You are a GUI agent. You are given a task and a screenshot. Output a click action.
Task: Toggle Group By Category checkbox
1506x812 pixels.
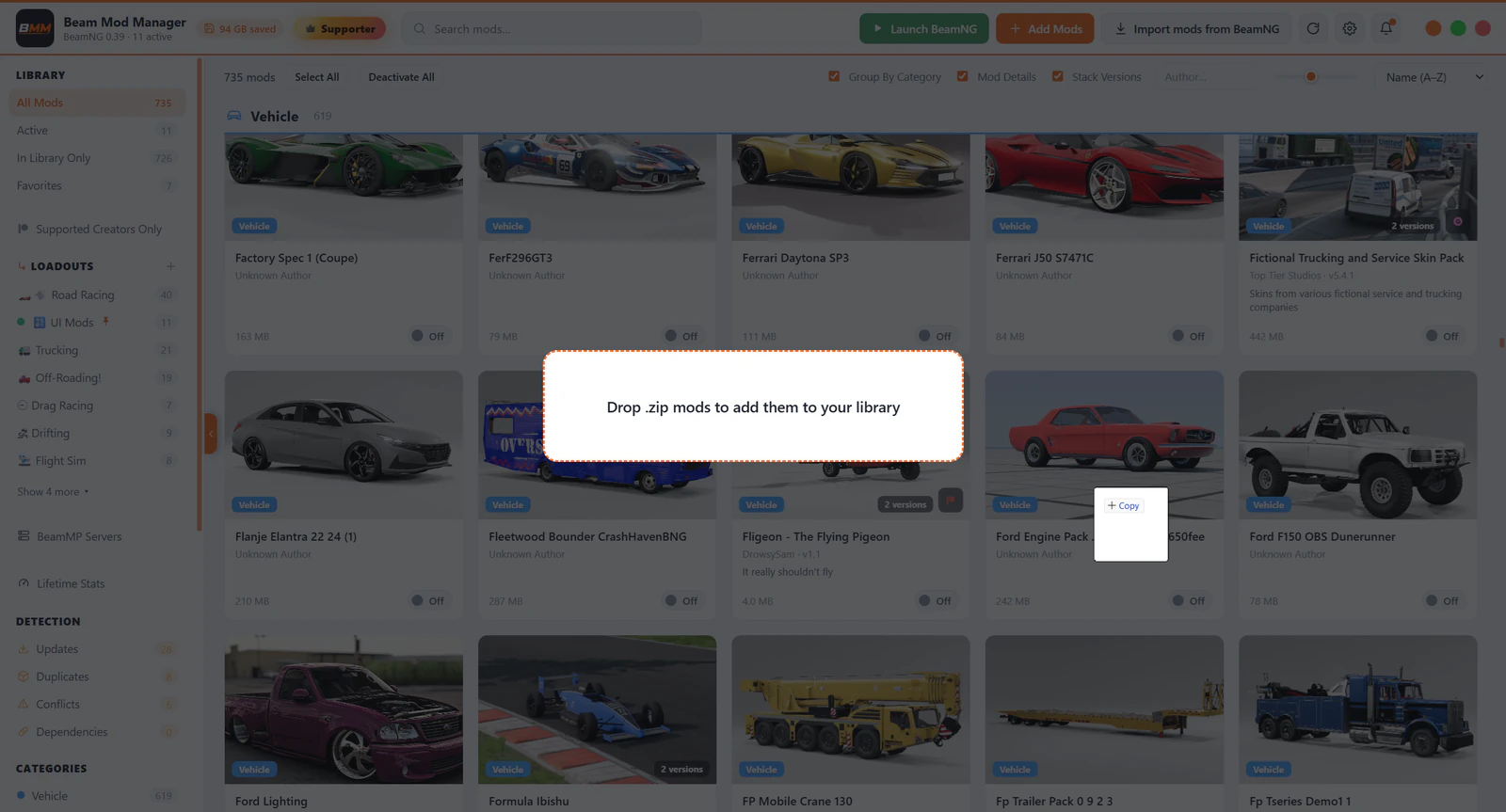(834, 76)
